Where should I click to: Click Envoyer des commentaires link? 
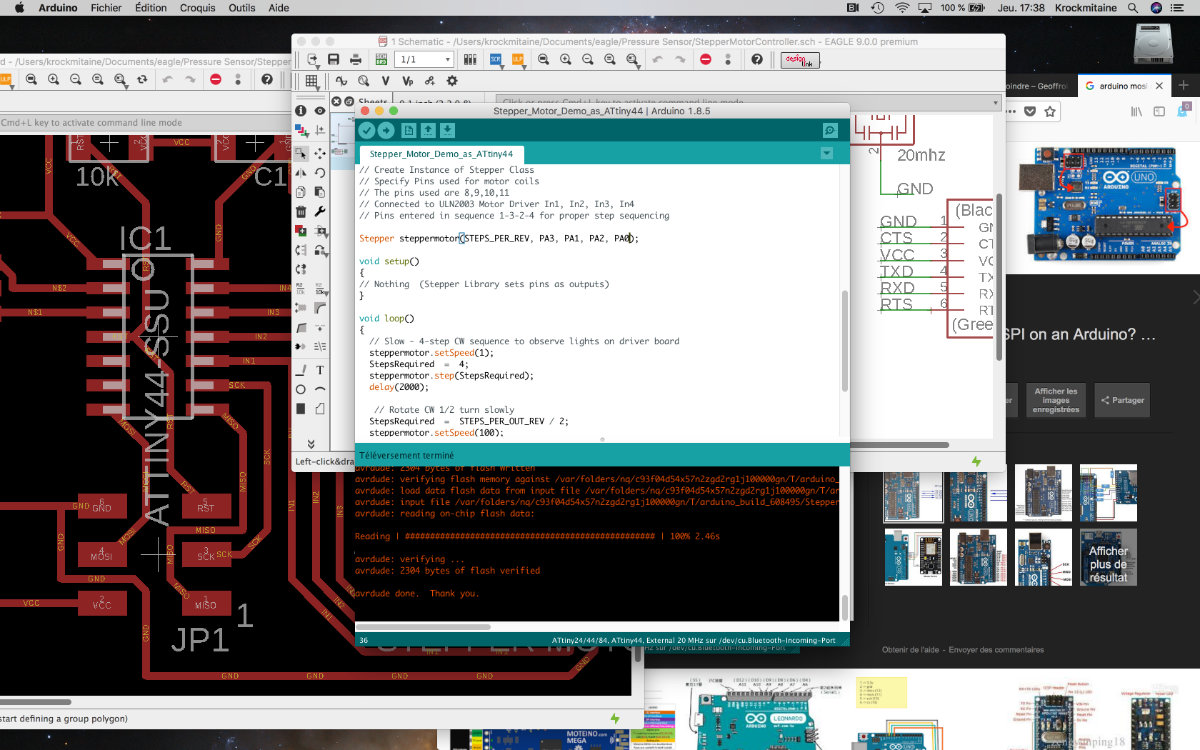[x=996, y=650]
